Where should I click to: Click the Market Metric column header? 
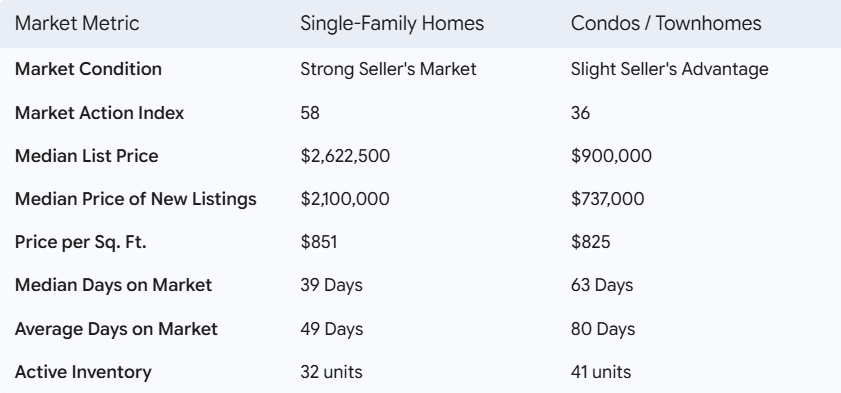[77, 23]
